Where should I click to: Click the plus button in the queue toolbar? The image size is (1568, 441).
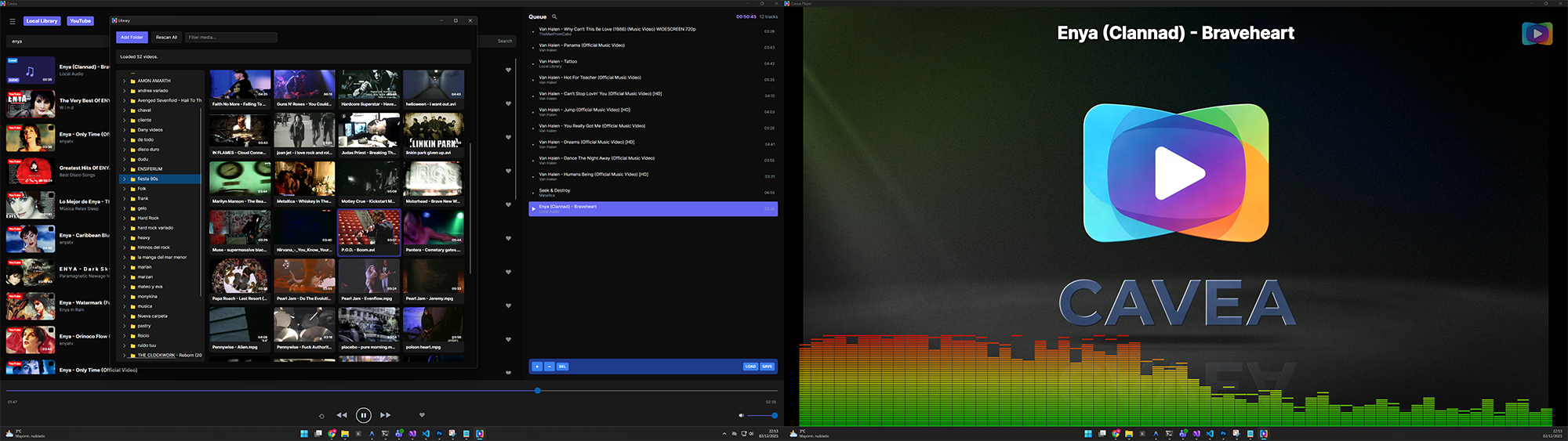[537, 367]
